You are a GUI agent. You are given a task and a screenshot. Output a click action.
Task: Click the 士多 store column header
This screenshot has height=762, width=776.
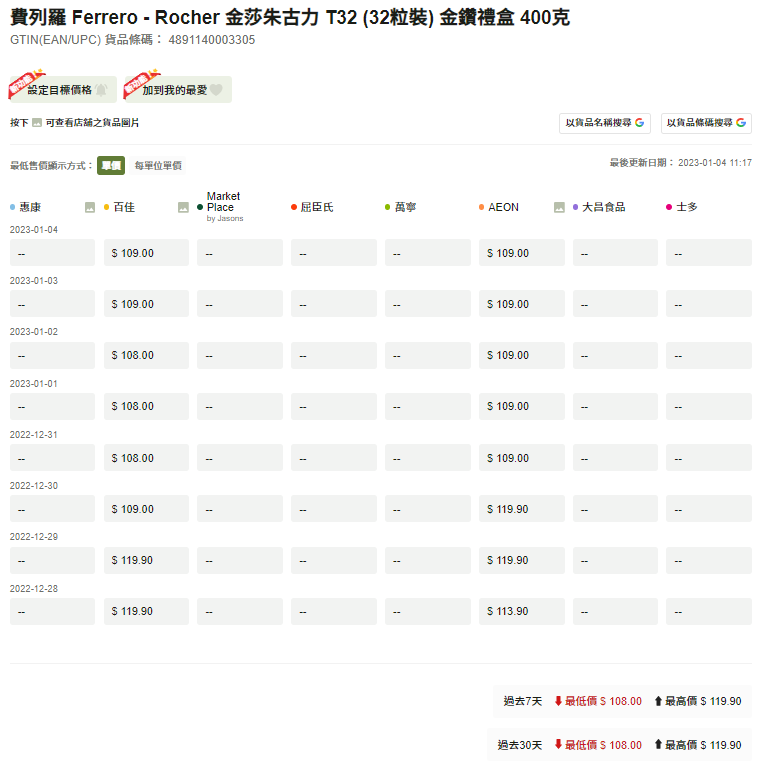(687, 207)
